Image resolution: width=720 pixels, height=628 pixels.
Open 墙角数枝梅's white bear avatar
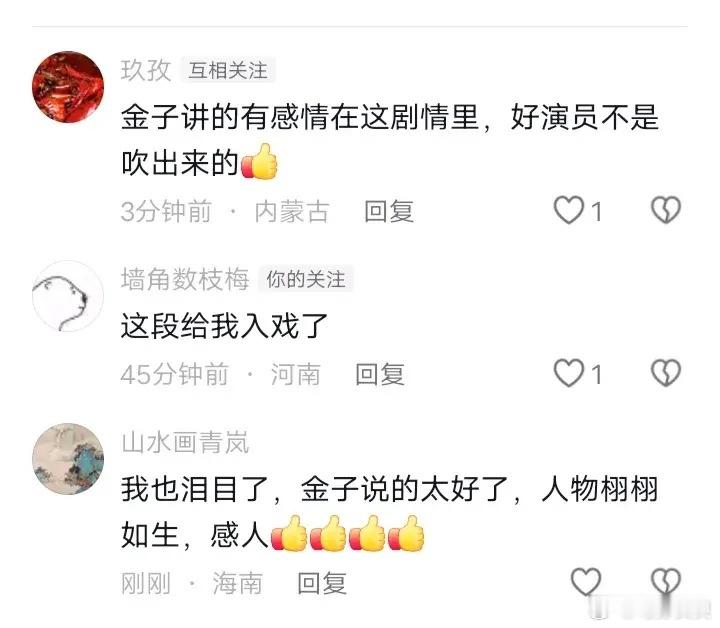pyautogui.click(x=68, y=296)
